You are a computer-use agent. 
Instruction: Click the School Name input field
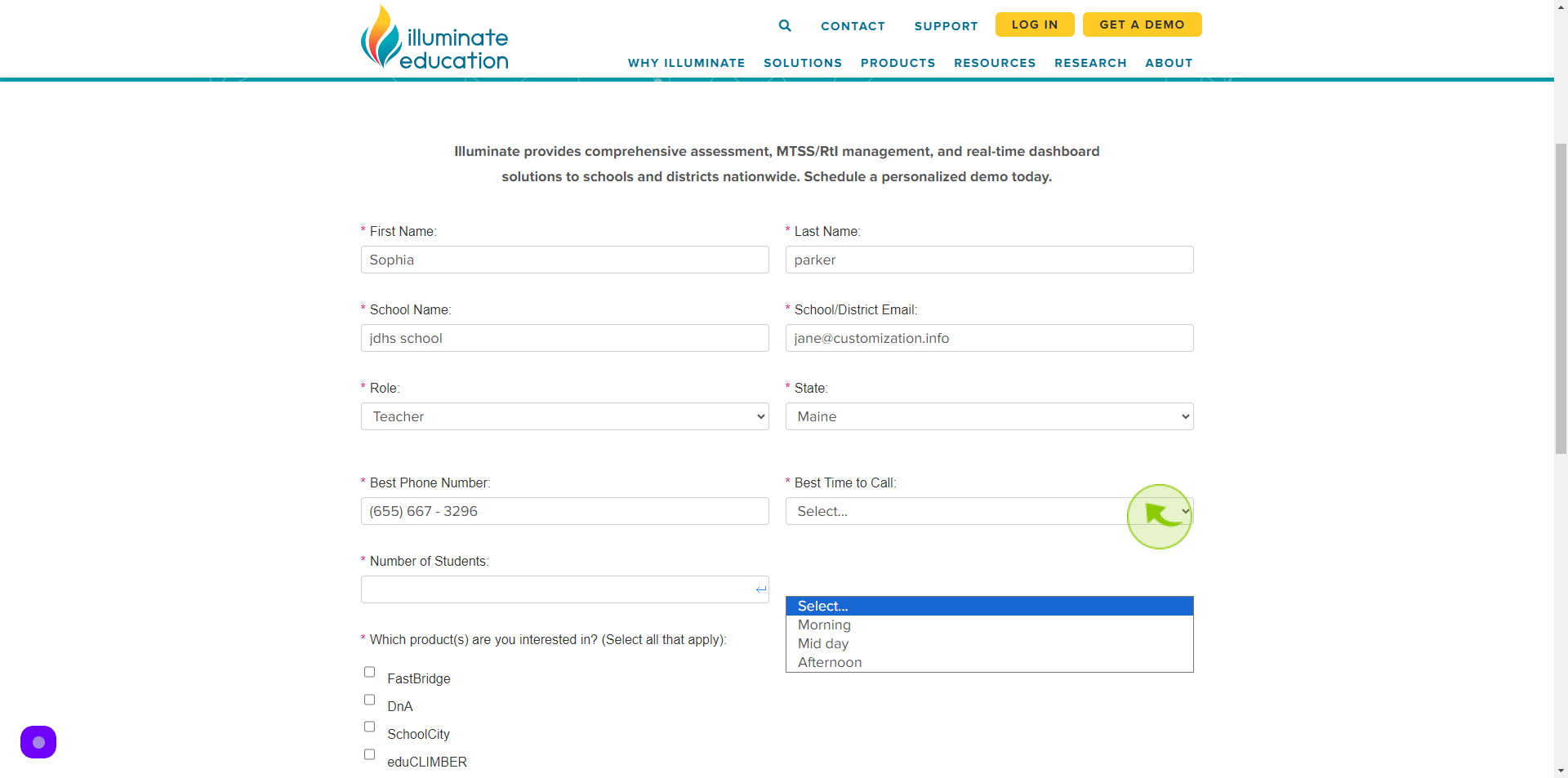click(565, 338)
